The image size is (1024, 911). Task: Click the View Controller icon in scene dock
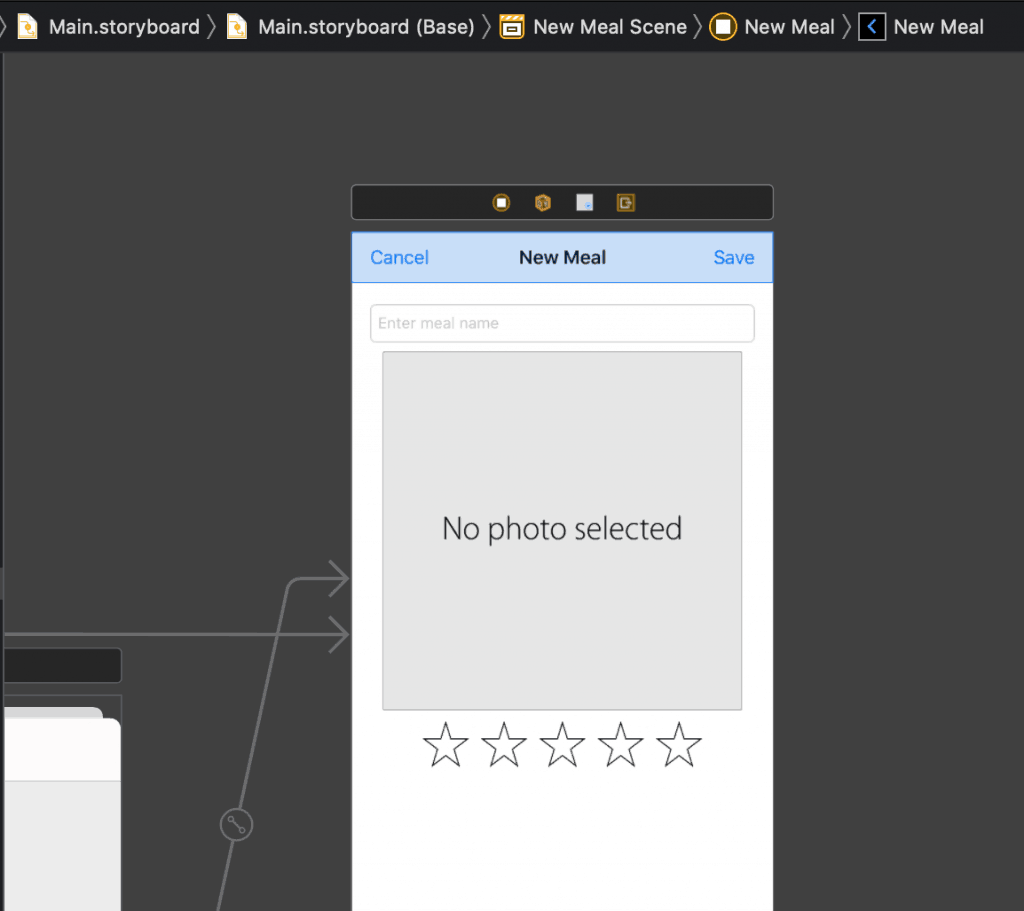click(501, 203)
